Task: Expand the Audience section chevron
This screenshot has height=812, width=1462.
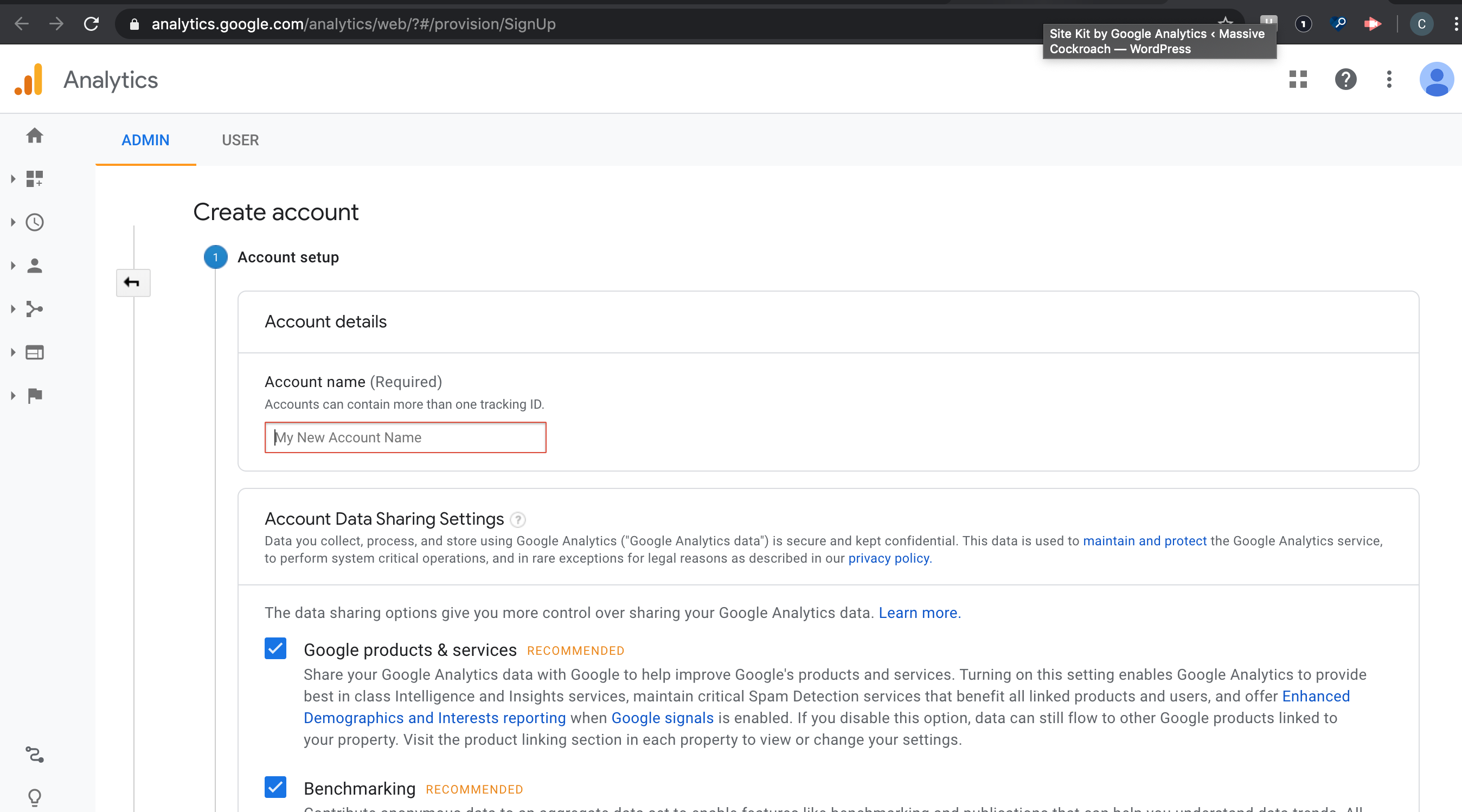Action: 12,266
